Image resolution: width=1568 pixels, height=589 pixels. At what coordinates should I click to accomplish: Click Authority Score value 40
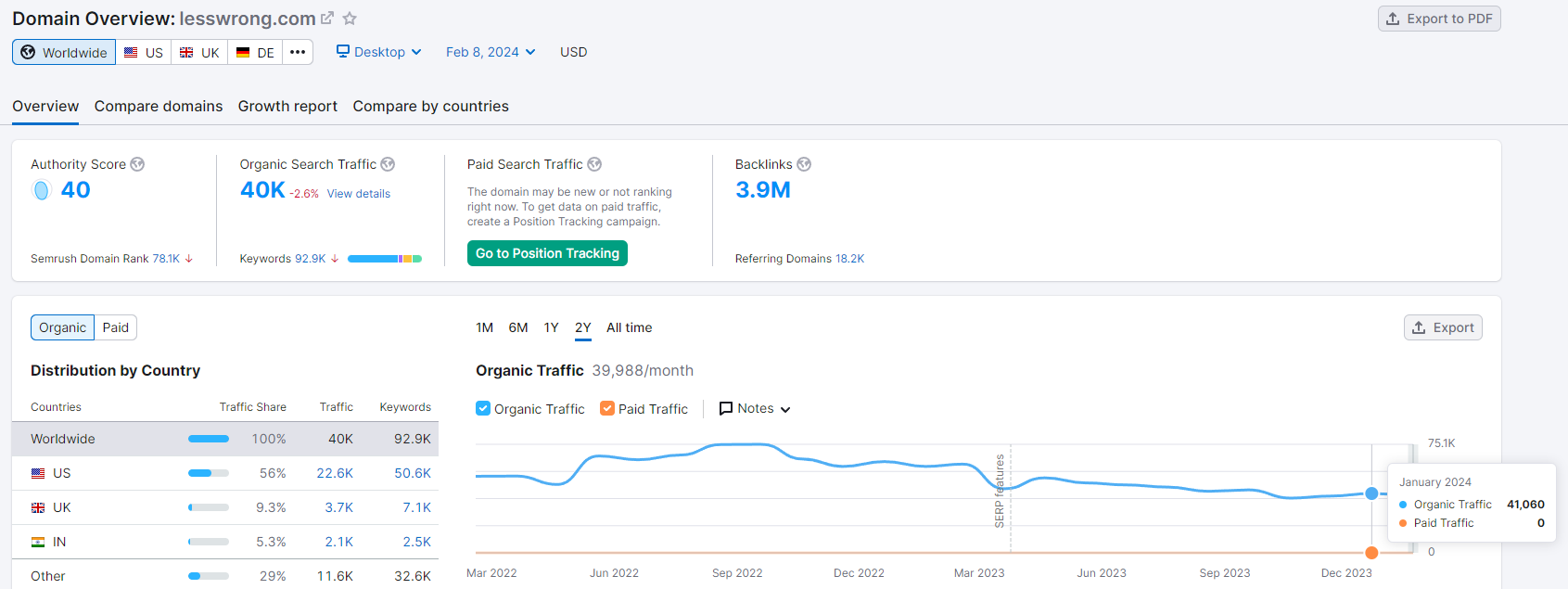coord(75,190)
